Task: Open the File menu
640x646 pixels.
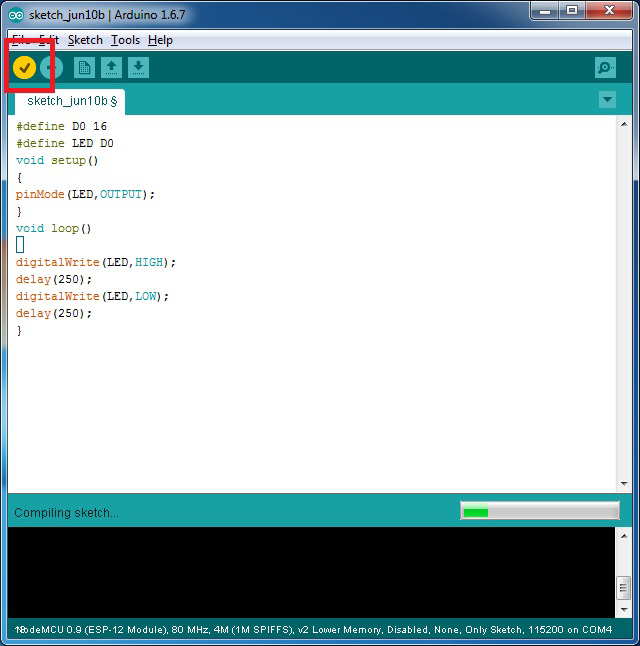Action: point(22,40)
